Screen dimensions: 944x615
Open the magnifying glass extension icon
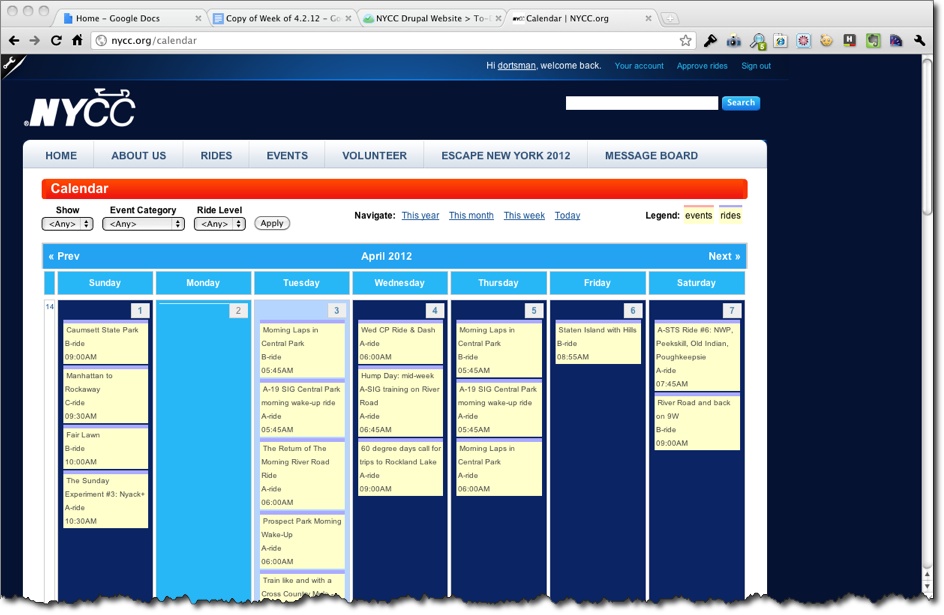(757, 41)
